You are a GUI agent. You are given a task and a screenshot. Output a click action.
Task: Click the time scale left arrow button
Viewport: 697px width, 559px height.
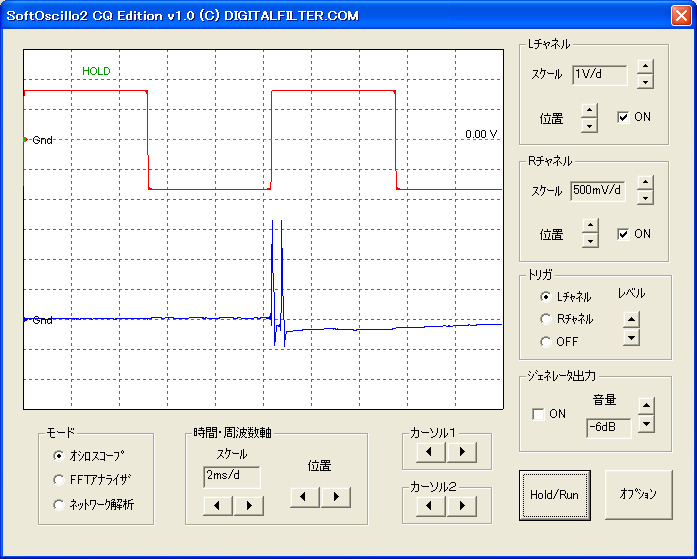(x=217, y=505)
